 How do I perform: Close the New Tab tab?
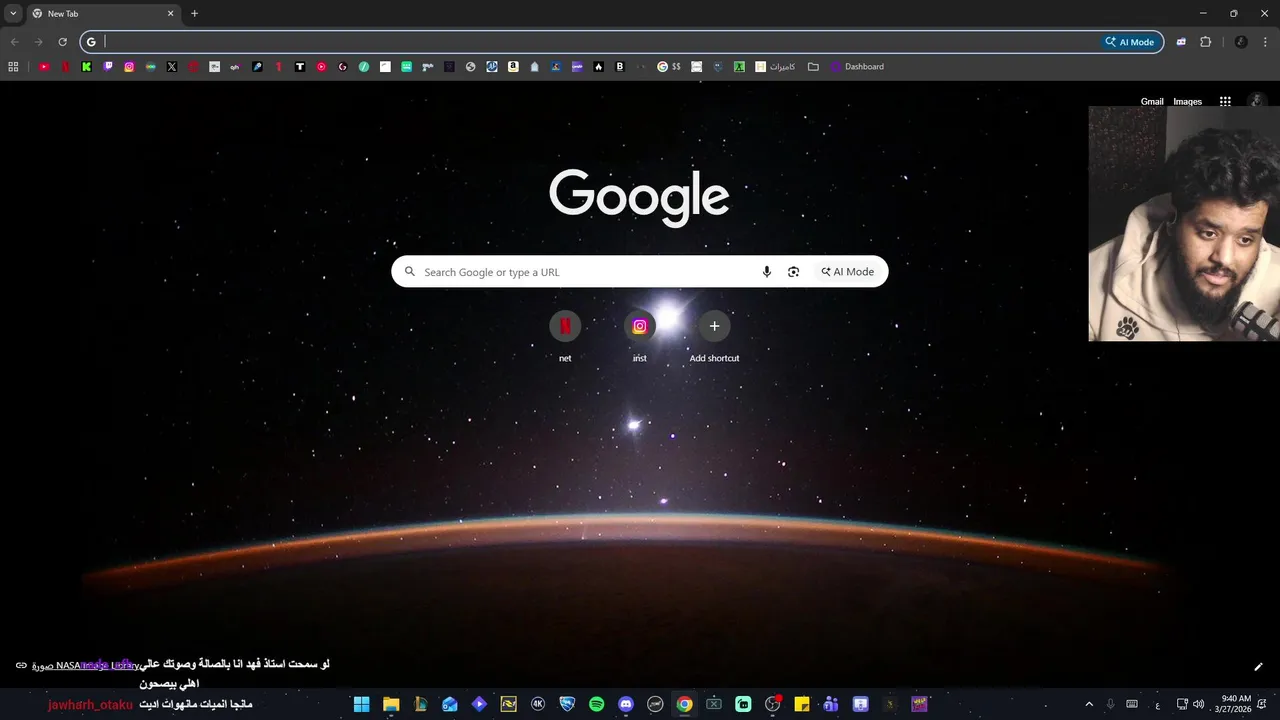[170, 14]
